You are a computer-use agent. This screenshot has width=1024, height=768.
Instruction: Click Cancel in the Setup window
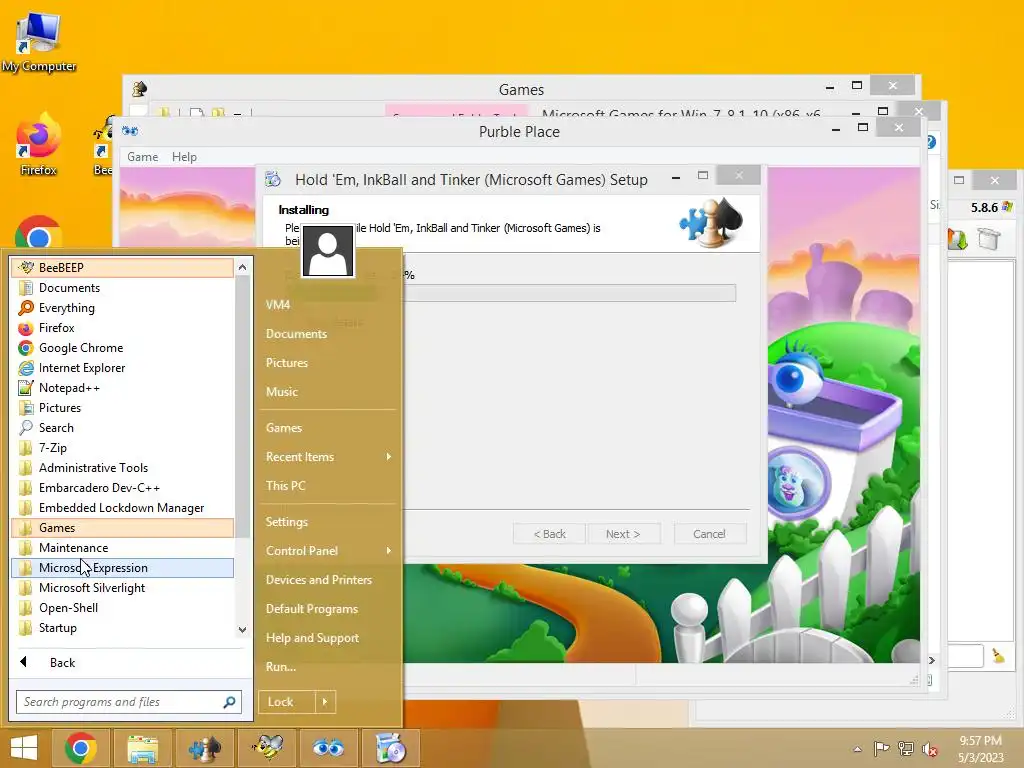pos(709,534)
